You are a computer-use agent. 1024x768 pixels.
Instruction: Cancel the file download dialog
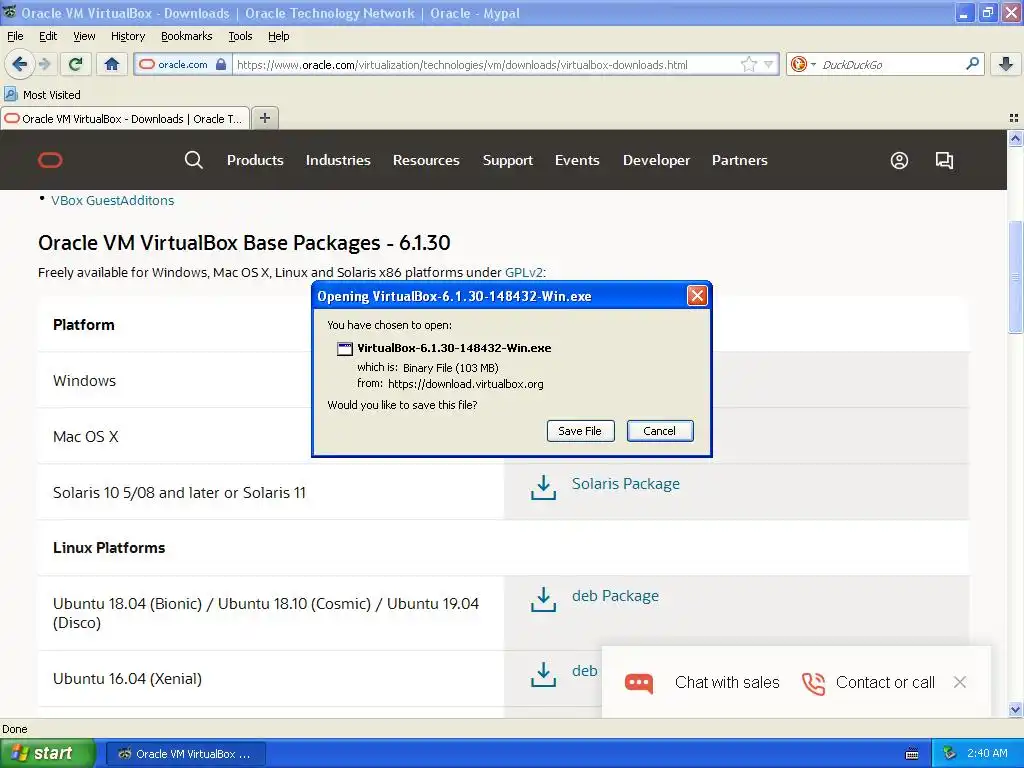point(660,431)
